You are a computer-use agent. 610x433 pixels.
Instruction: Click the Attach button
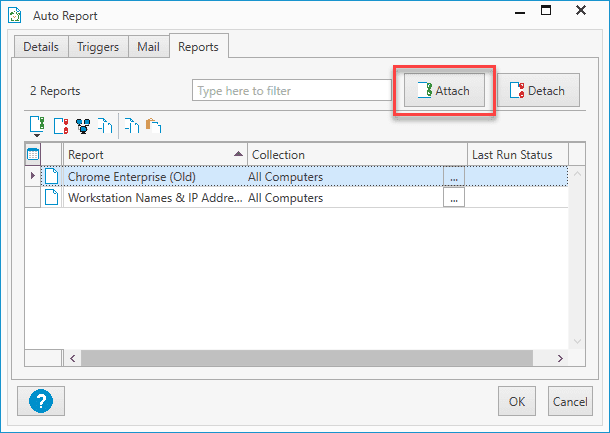[x=444, y=90]
